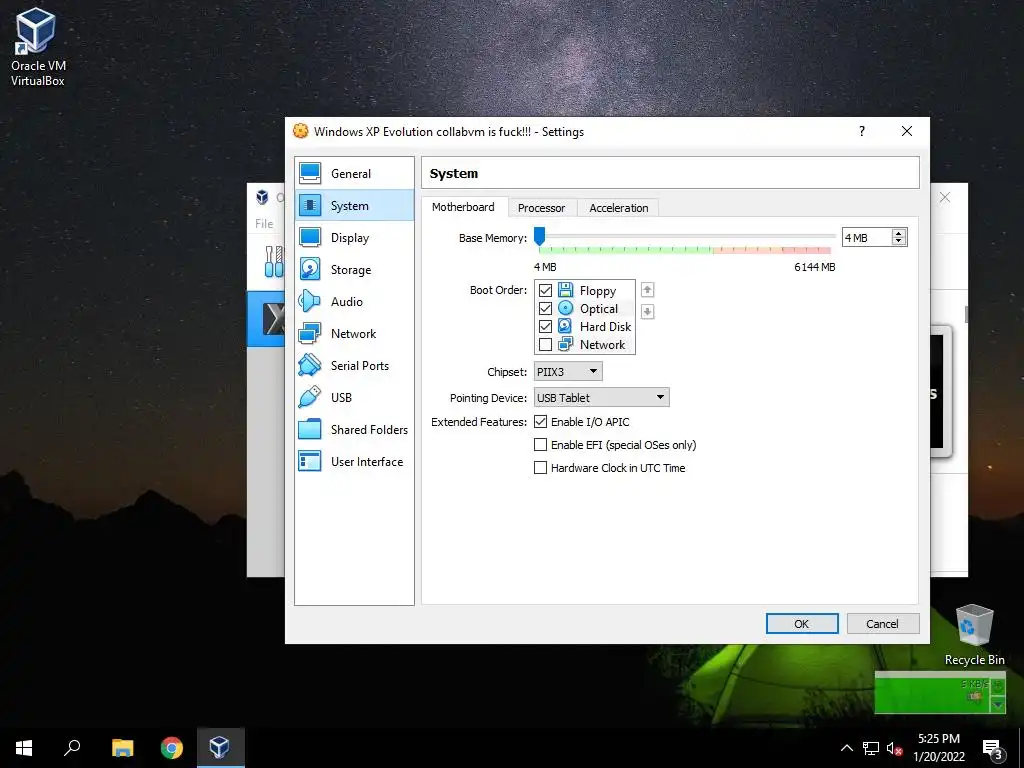Viewport: 1024px width, 768px height.
Task: Open File menu in VirtualBox Manager window
Action: pyautogui.click(x=264, y=223)
